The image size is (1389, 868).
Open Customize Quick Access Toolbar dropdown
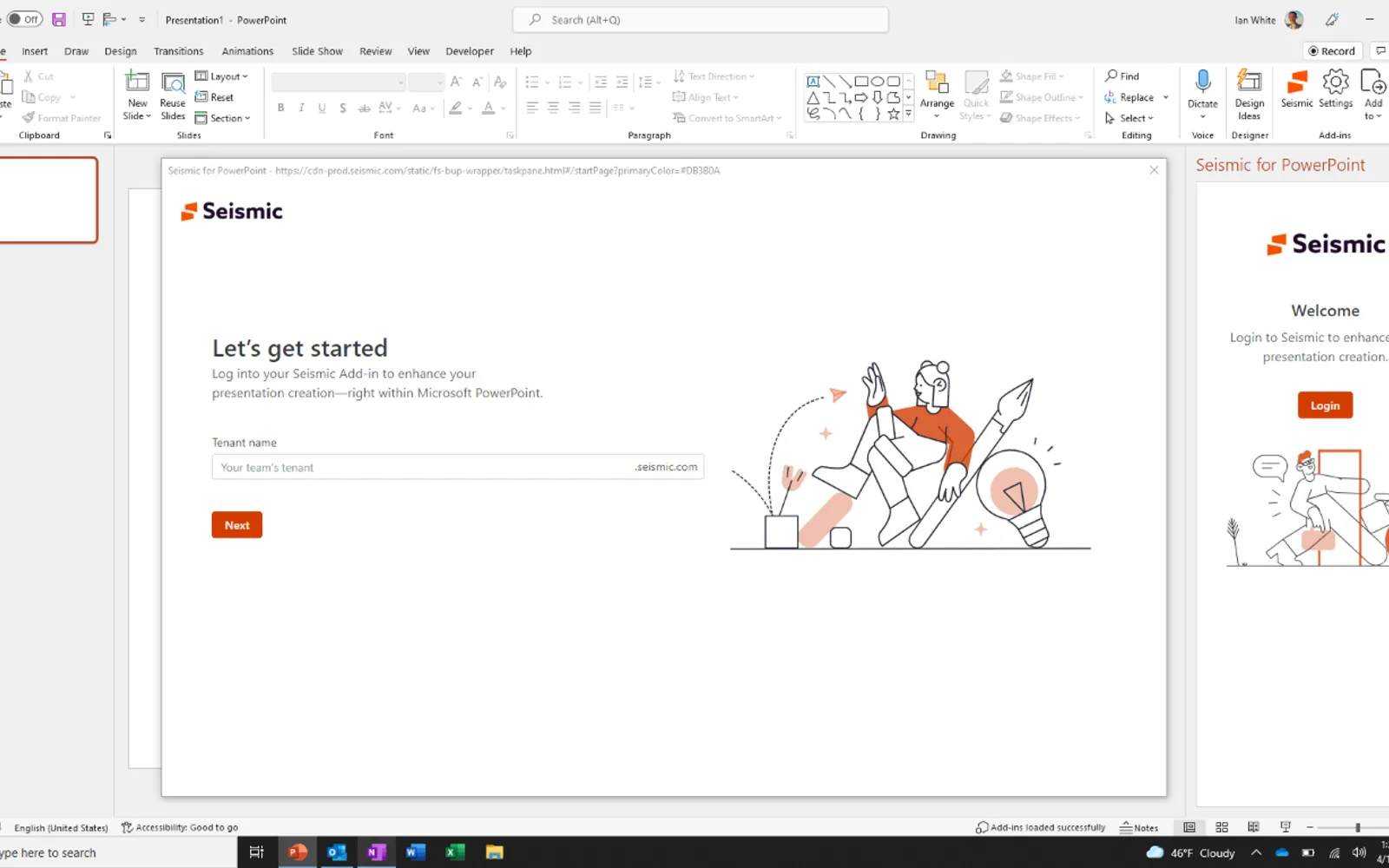[x=142, y=19]
